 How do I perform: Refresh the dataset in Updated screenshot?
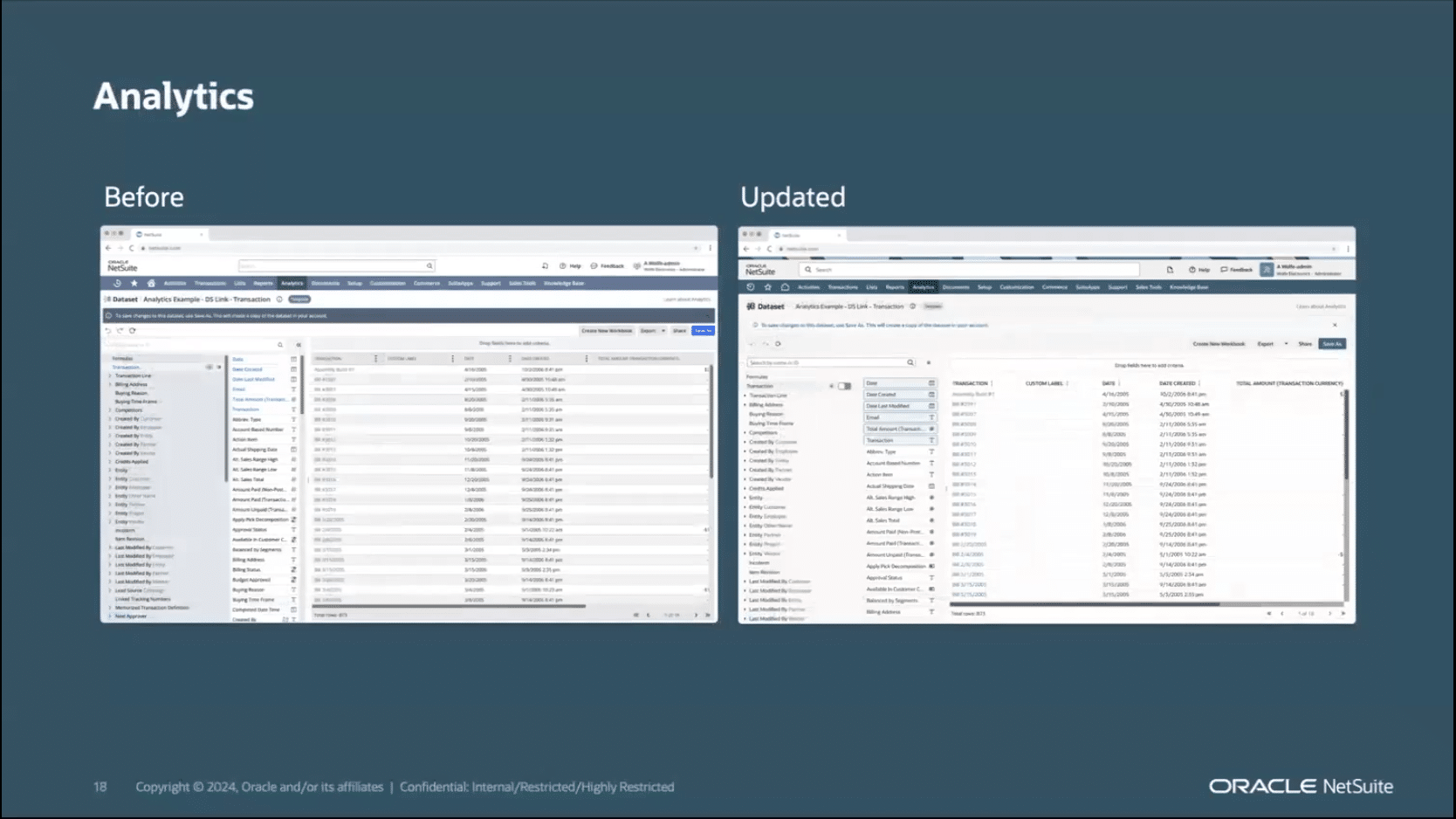[778, 344]
